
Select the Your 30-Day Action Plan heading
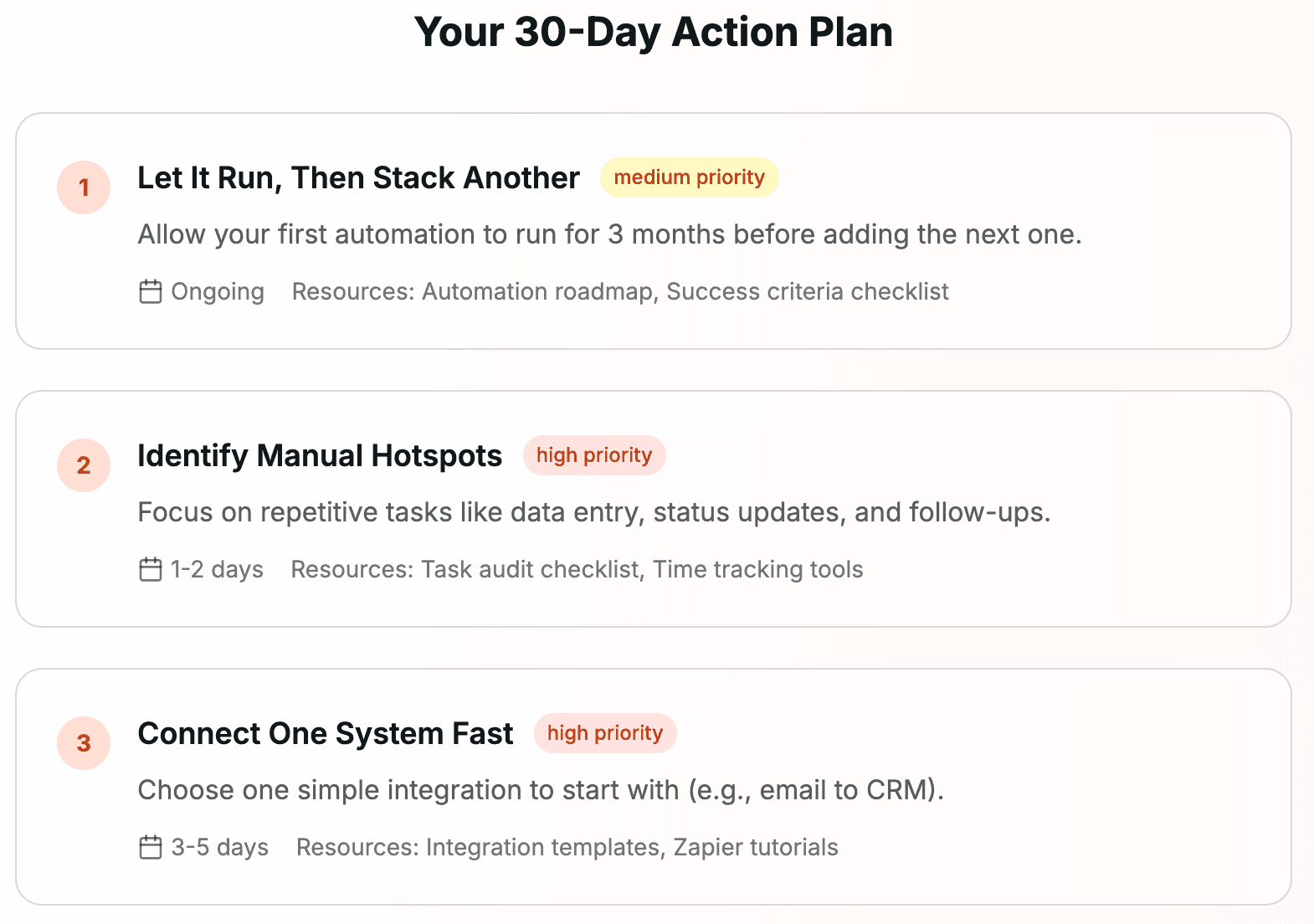tap(656, 32)
